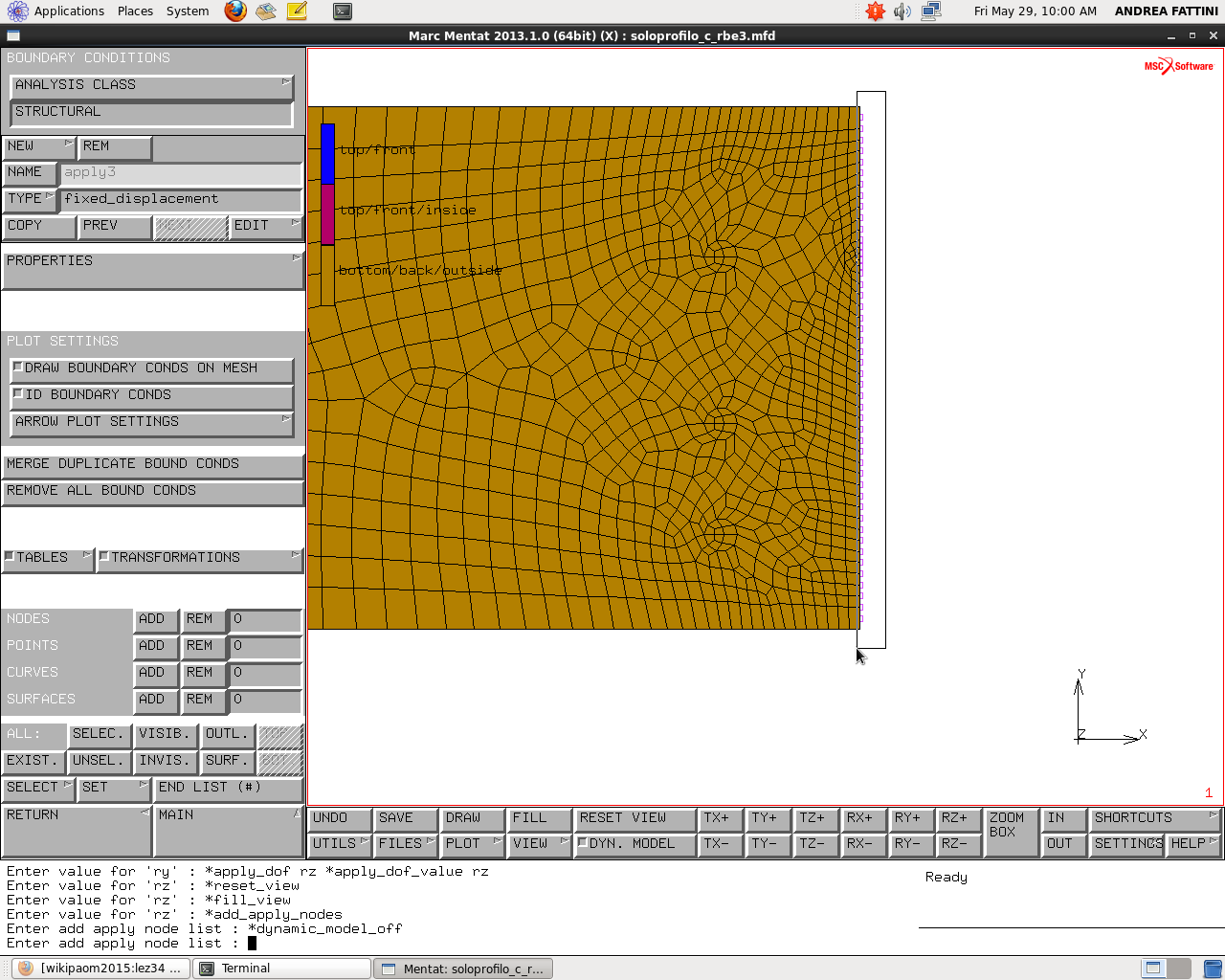Click the Main button

click(x=229, y=831)
